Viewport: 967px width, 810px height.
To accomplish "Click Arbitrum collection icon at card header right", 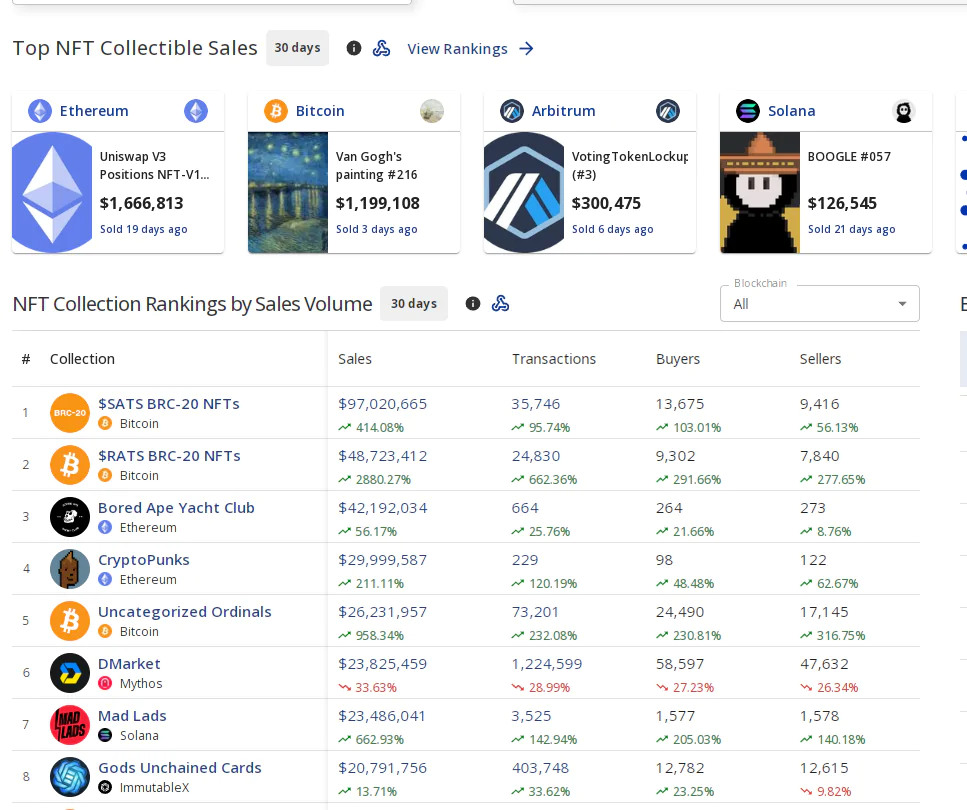I will click(668, 111).
